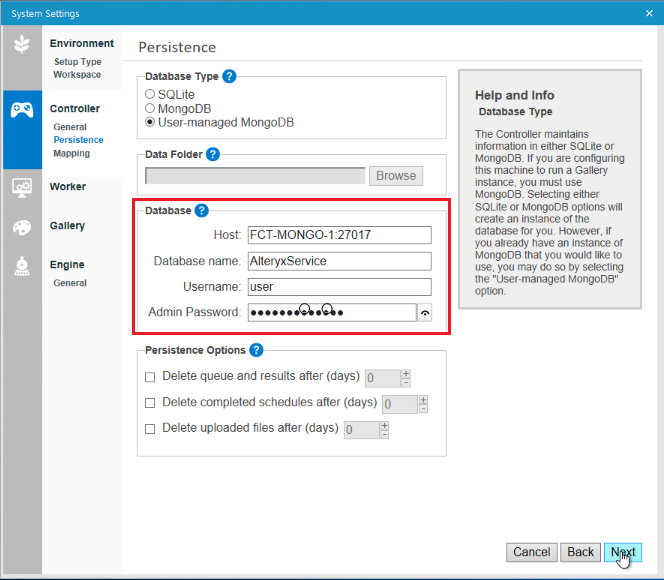664x580 pixels.
Task: Open Setup Type page
Action: click(77, 62)
